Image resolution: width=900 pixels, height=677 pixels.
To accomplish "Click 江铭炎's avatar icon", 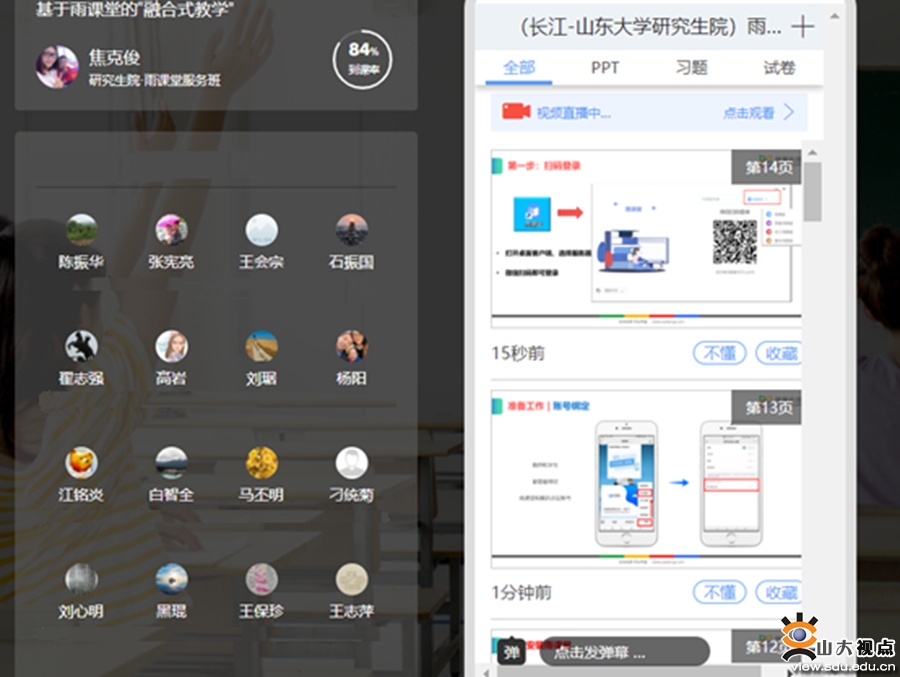I will pyautogui.click(x=81, y=462).
